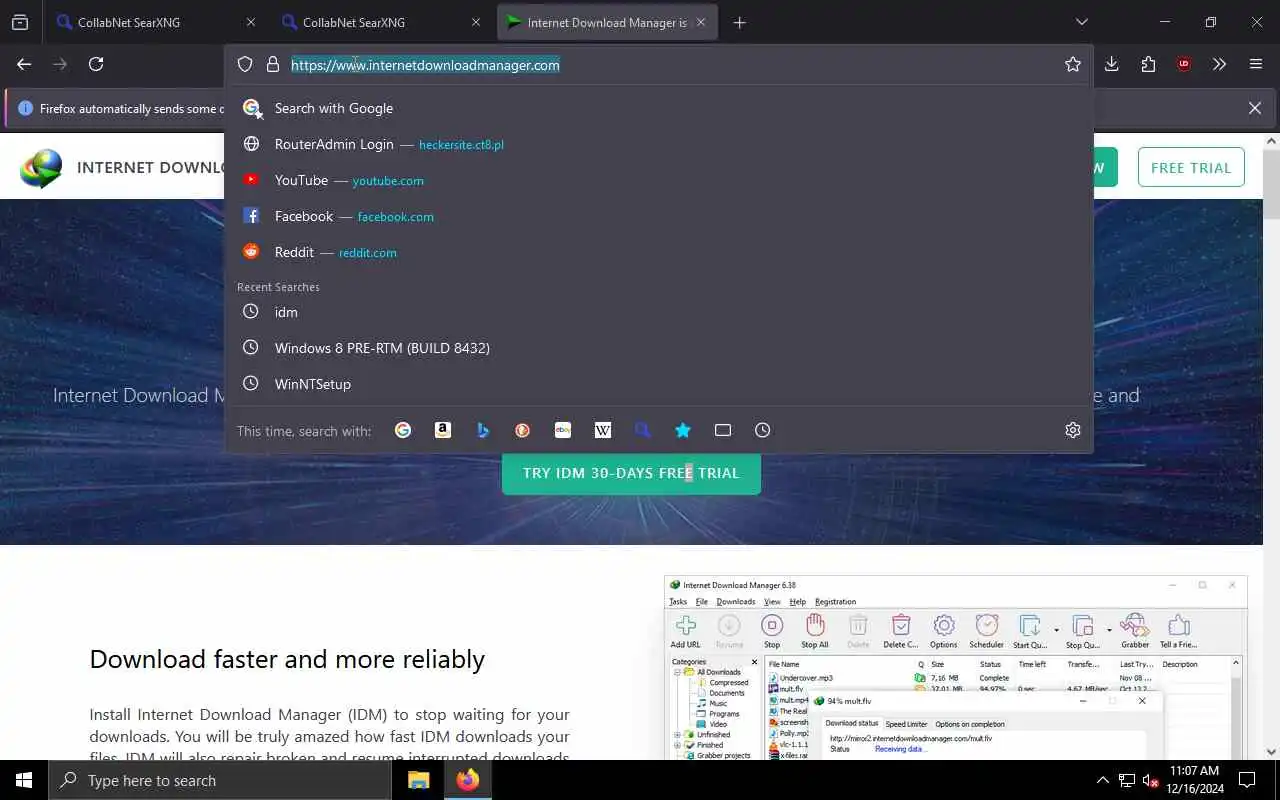Image resolution: width=1280 pixels, height=800 pixels.
Task: Open RouterAdmin Login suggestion
Action: coord(659,144)
